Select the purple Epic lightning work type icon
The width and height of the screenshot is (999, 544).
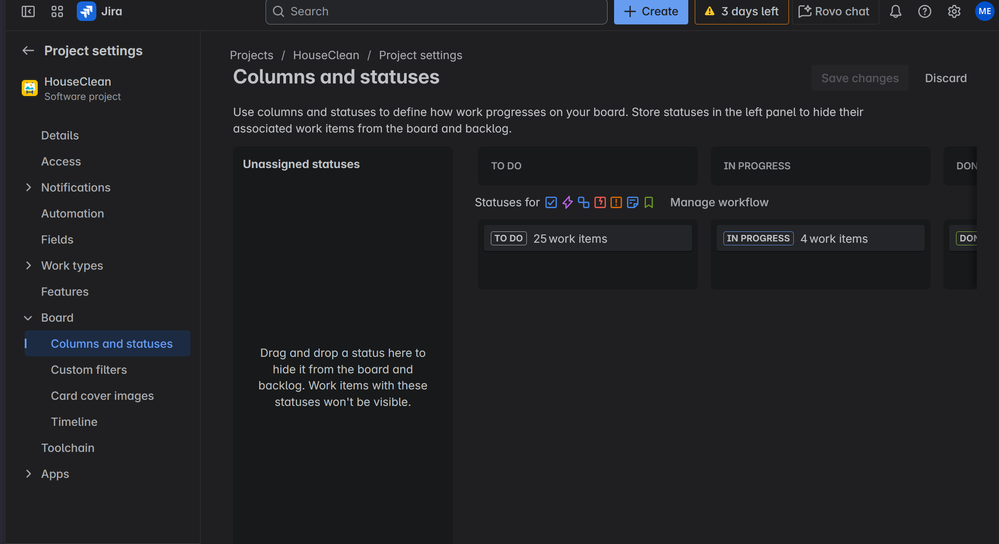[567, 203]
